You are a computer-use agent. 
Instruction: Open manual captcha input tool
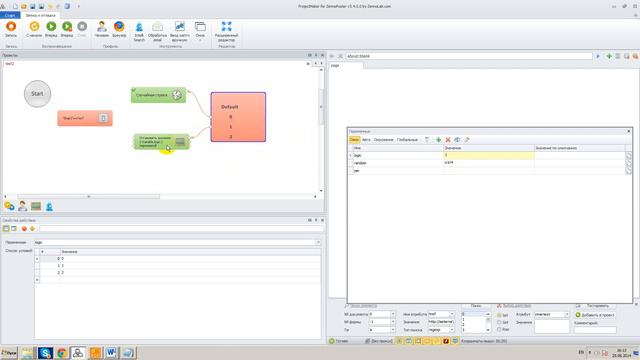point(180,31)
